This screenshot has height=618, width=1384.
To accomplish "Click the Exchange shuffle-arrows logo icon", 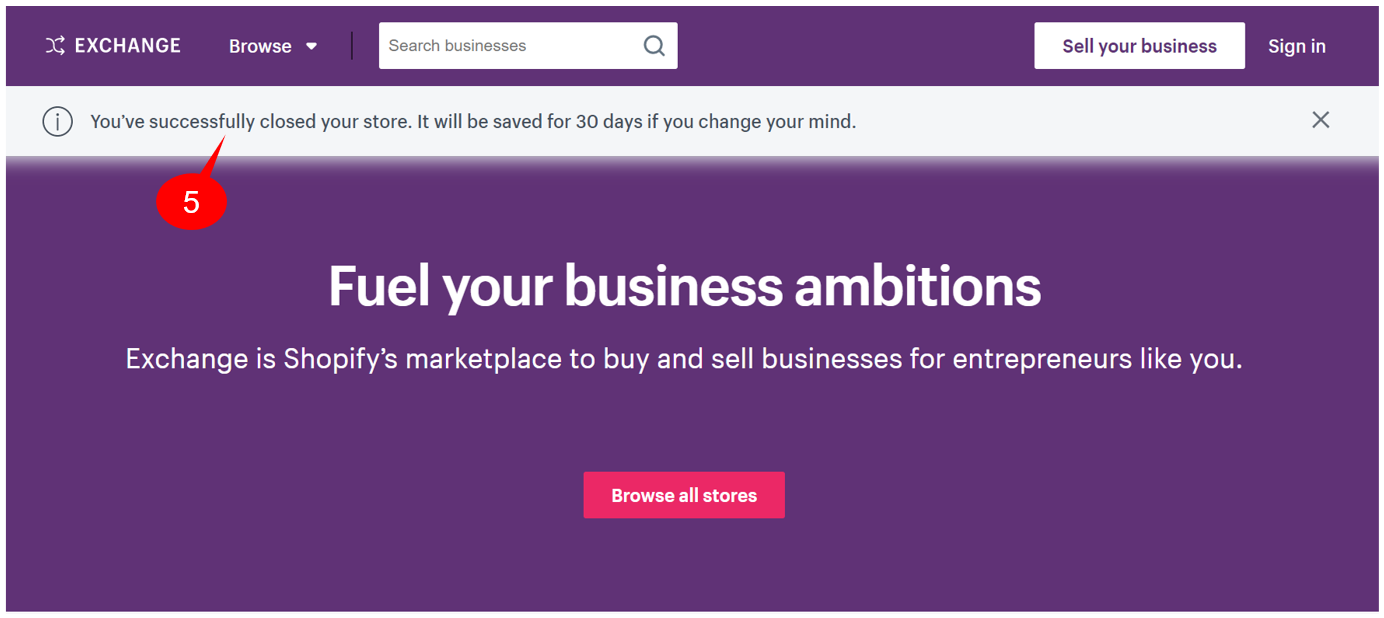I will coord(55,46).
